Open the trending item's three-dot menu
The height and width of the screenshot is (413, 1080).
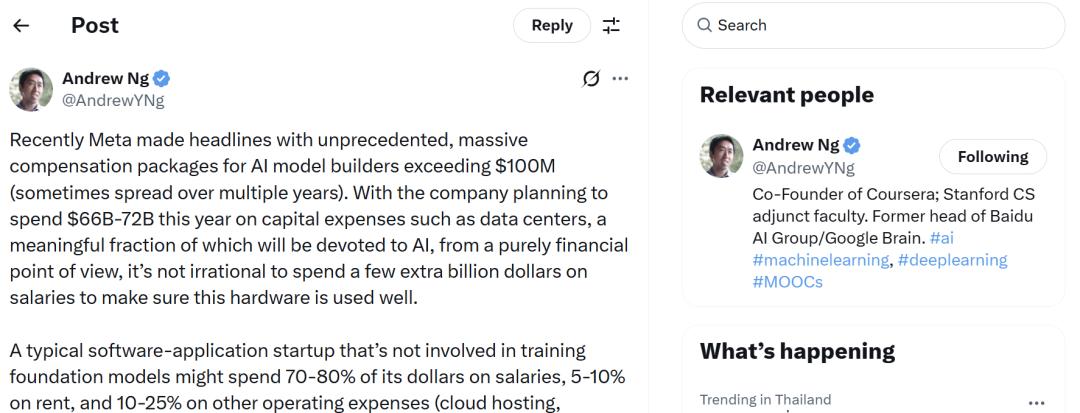pyautogui.click(x=1036, y=400)
